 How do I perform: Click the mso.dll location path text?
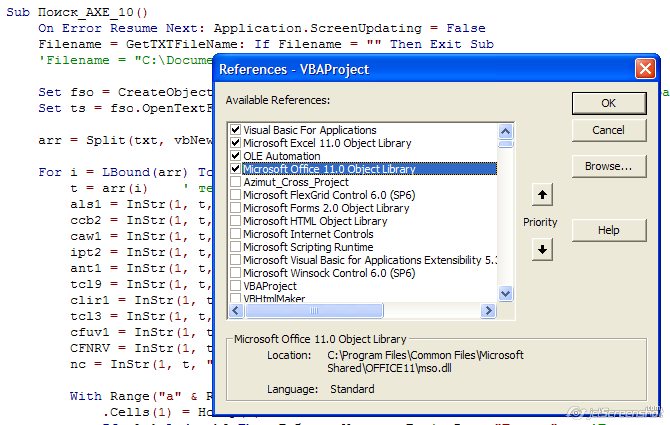pos(425,361)
